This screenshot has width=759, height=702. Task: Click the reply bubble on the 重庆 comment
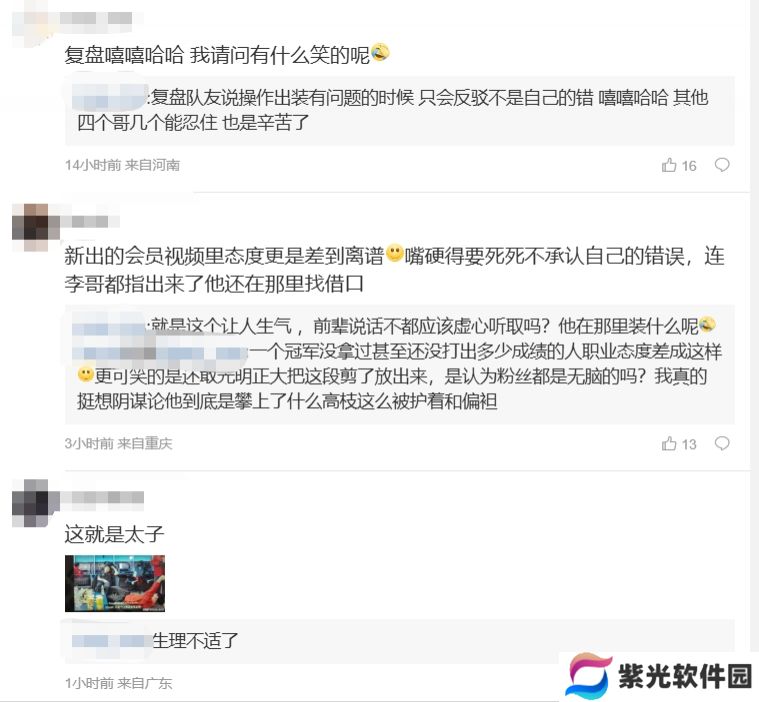coord(722,443)
